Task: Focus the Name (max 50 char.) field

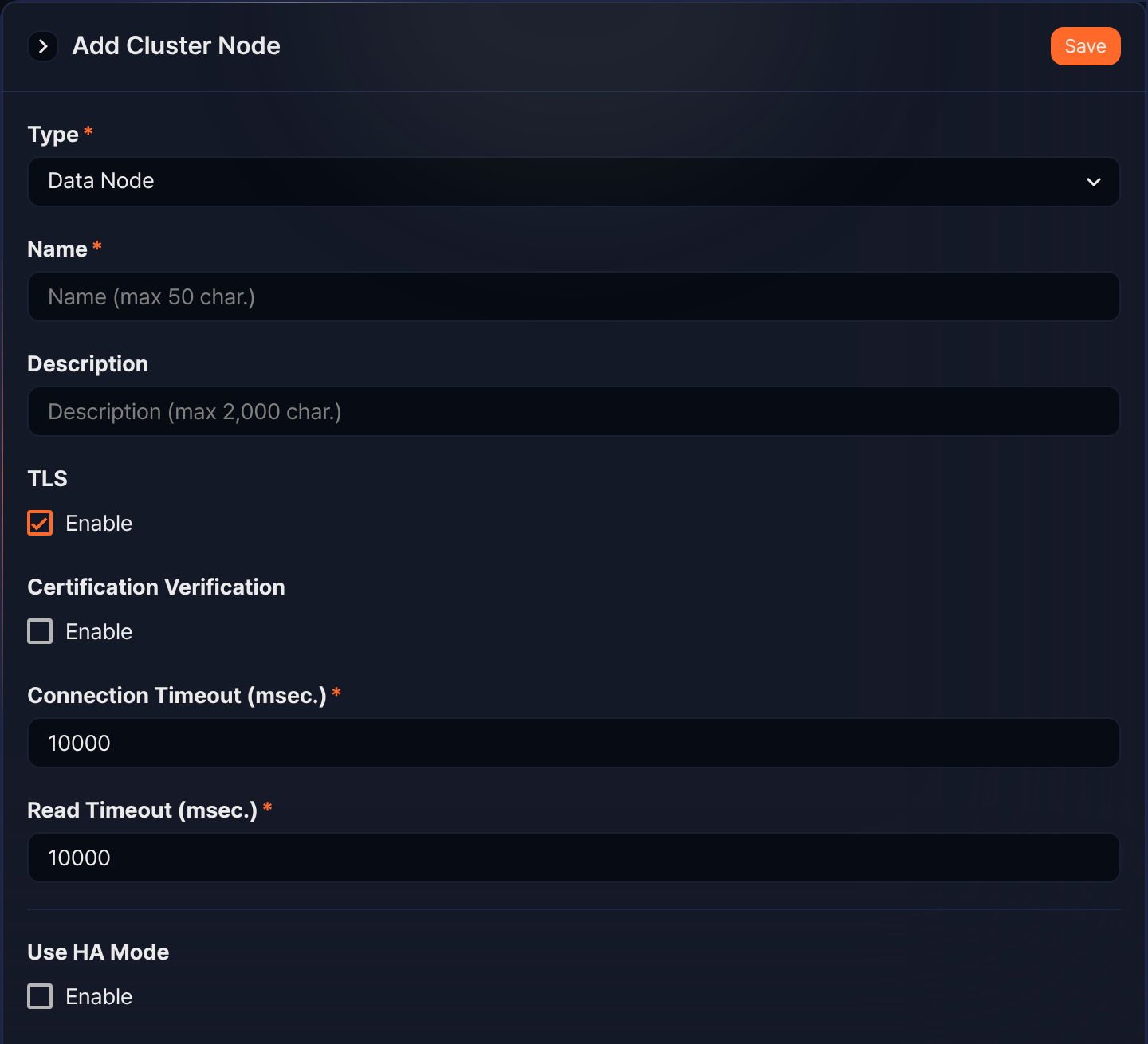Action: pyautogui.click(x=573, y=296)
